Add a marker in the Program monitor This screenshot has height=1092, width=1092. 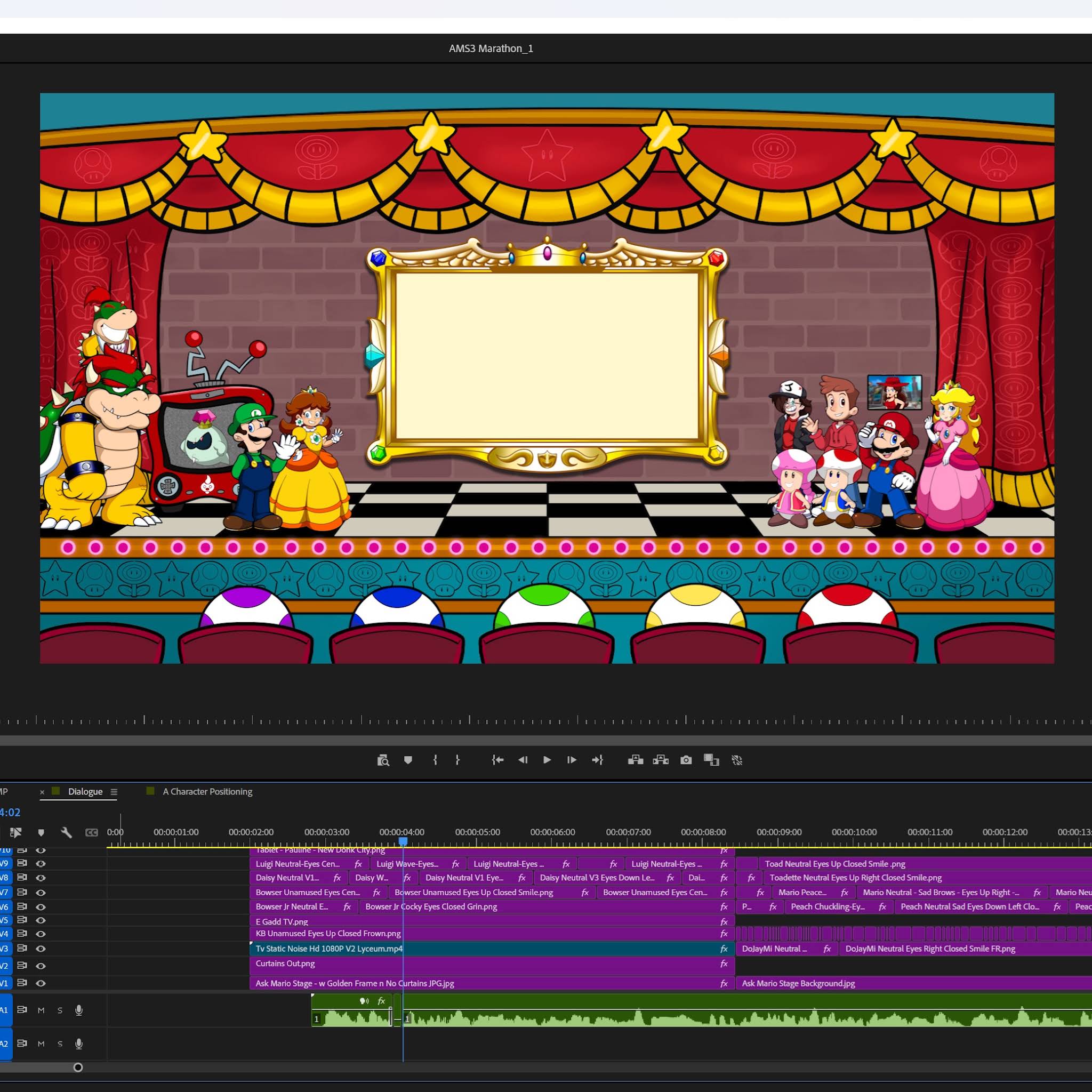pyautogui.click(x=408, y=760)
